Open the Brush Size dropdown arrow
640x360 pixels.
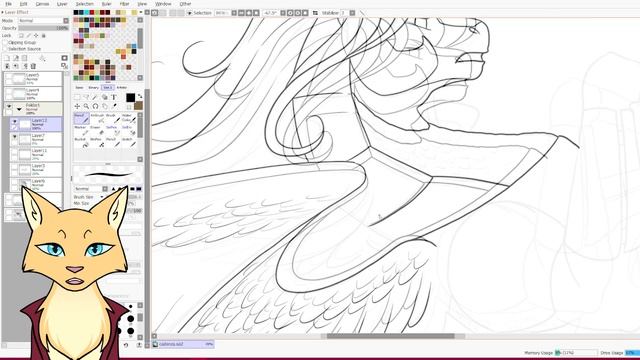click(102, 197)
